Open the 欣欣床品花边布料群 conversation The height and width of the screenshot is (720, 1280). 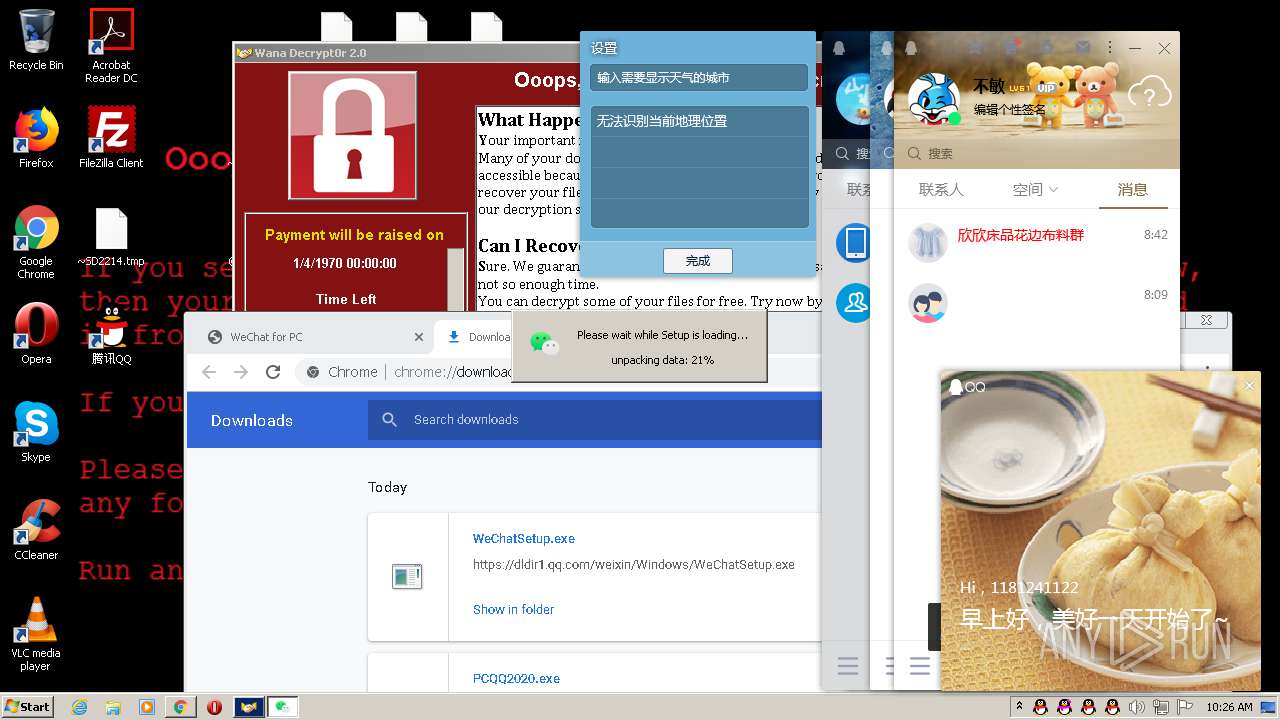[1037, 242]
